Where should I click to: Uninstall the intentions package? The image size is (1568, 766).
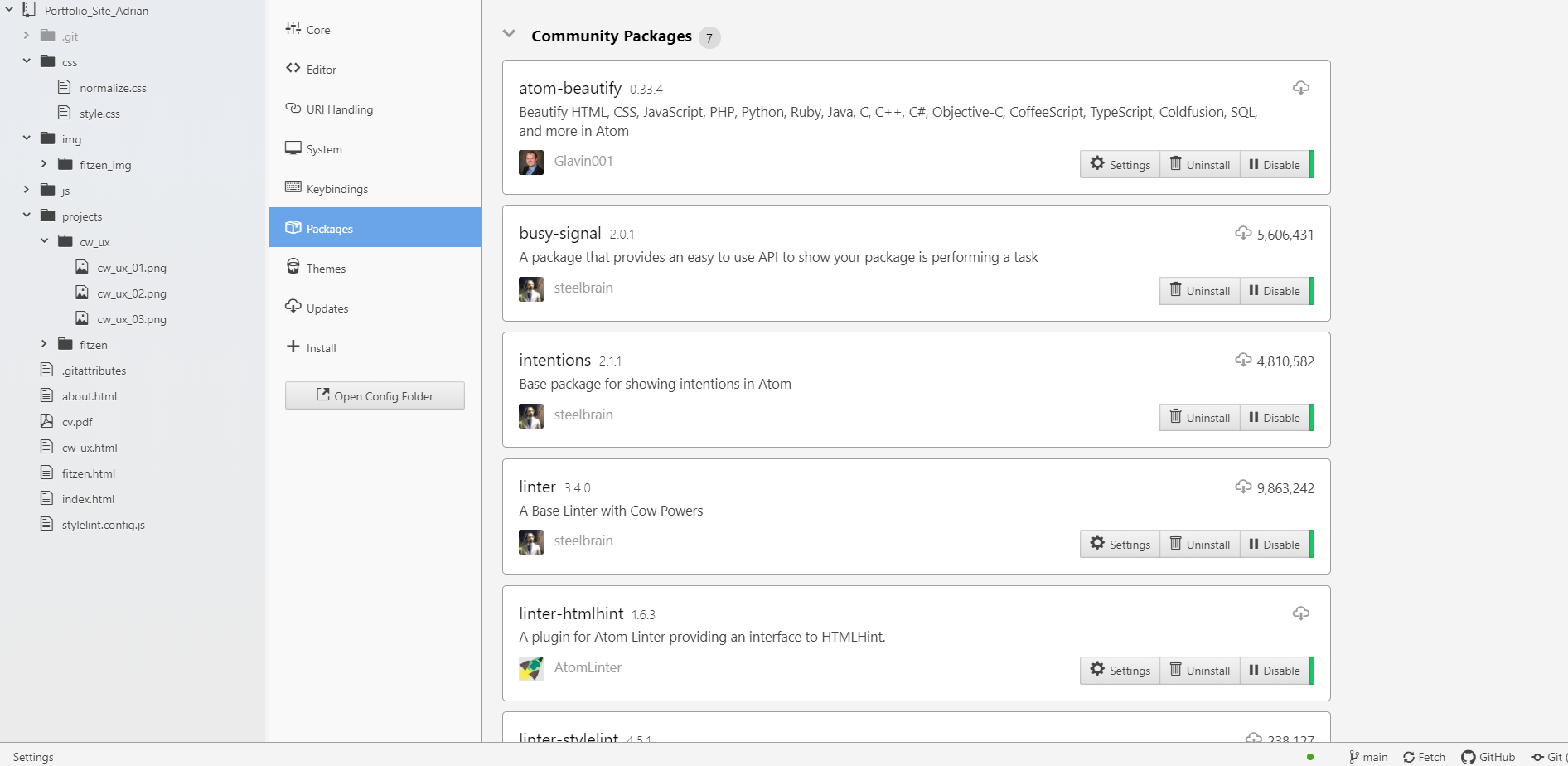[1199, 418]
